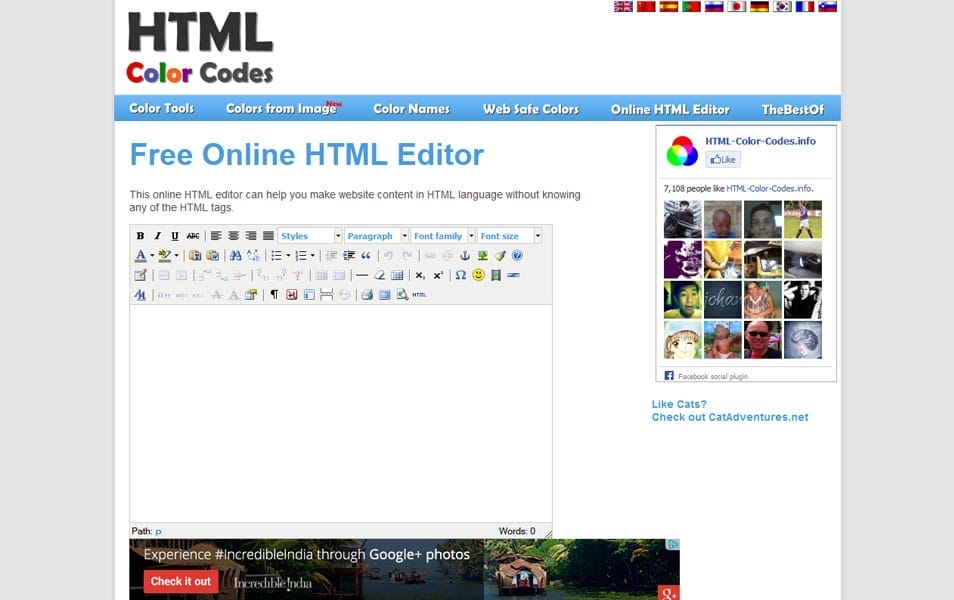Follow the CatAdventures.net link
Viewport: 954px width, 600px height.
click(728, 417)
